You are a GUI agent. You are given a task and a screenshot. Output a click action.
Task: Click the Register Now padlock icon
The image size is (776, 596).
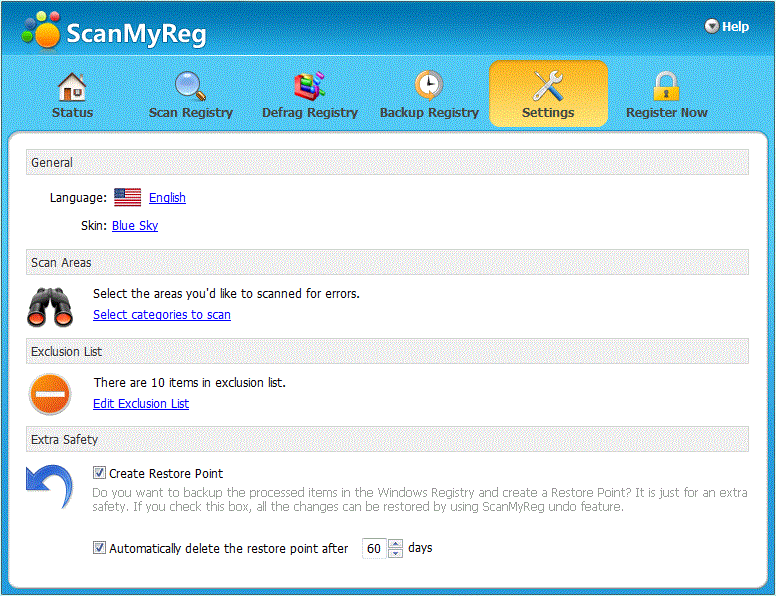(x=666, y=86)
